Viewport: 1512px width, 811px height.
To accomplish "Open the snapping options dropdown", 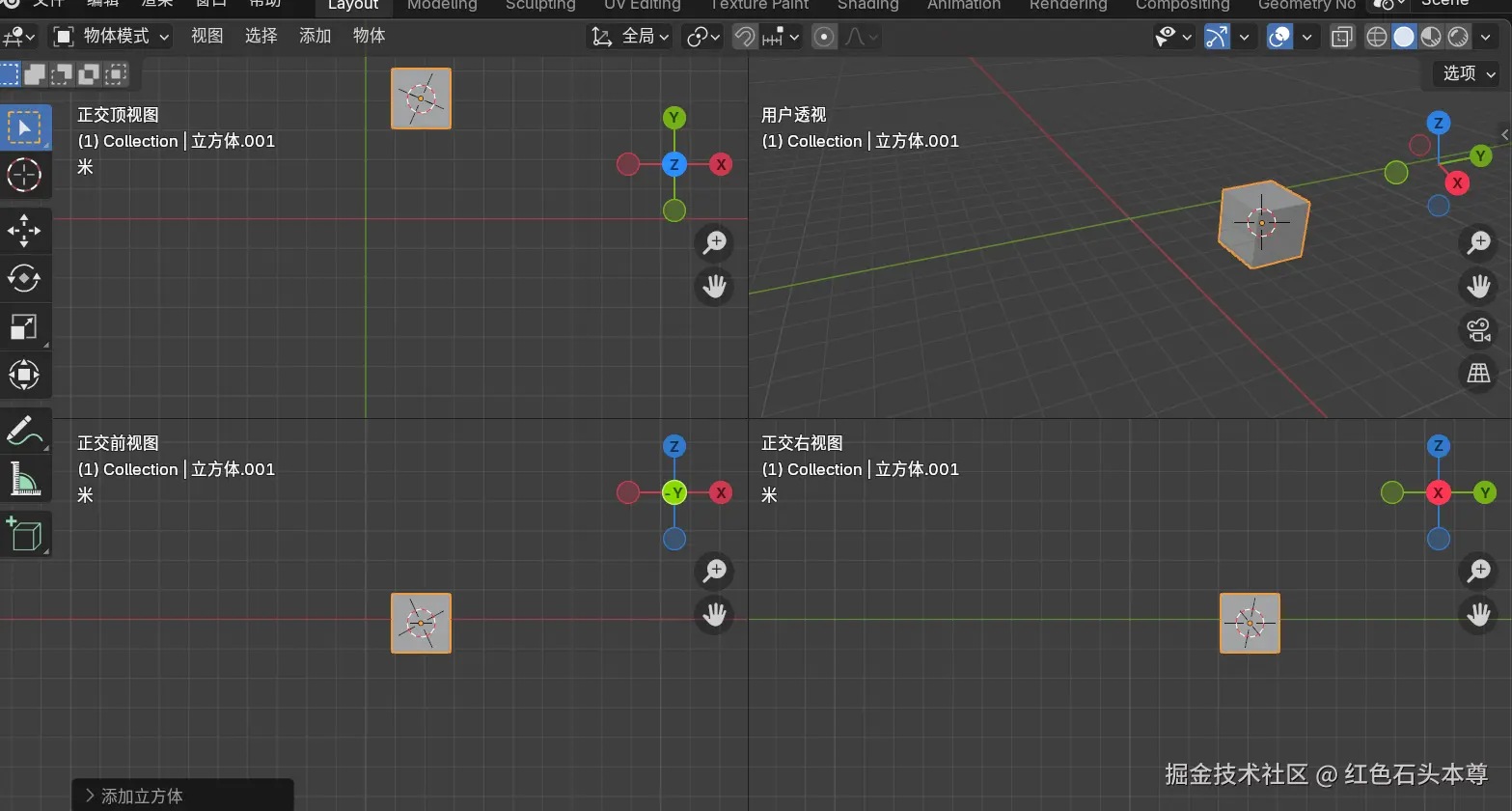I will click(782, 37).
